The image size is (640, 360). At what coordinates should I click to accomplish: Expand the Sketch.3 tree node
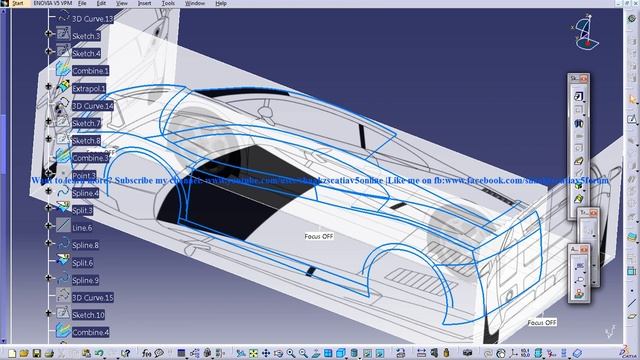pos(49,34)
